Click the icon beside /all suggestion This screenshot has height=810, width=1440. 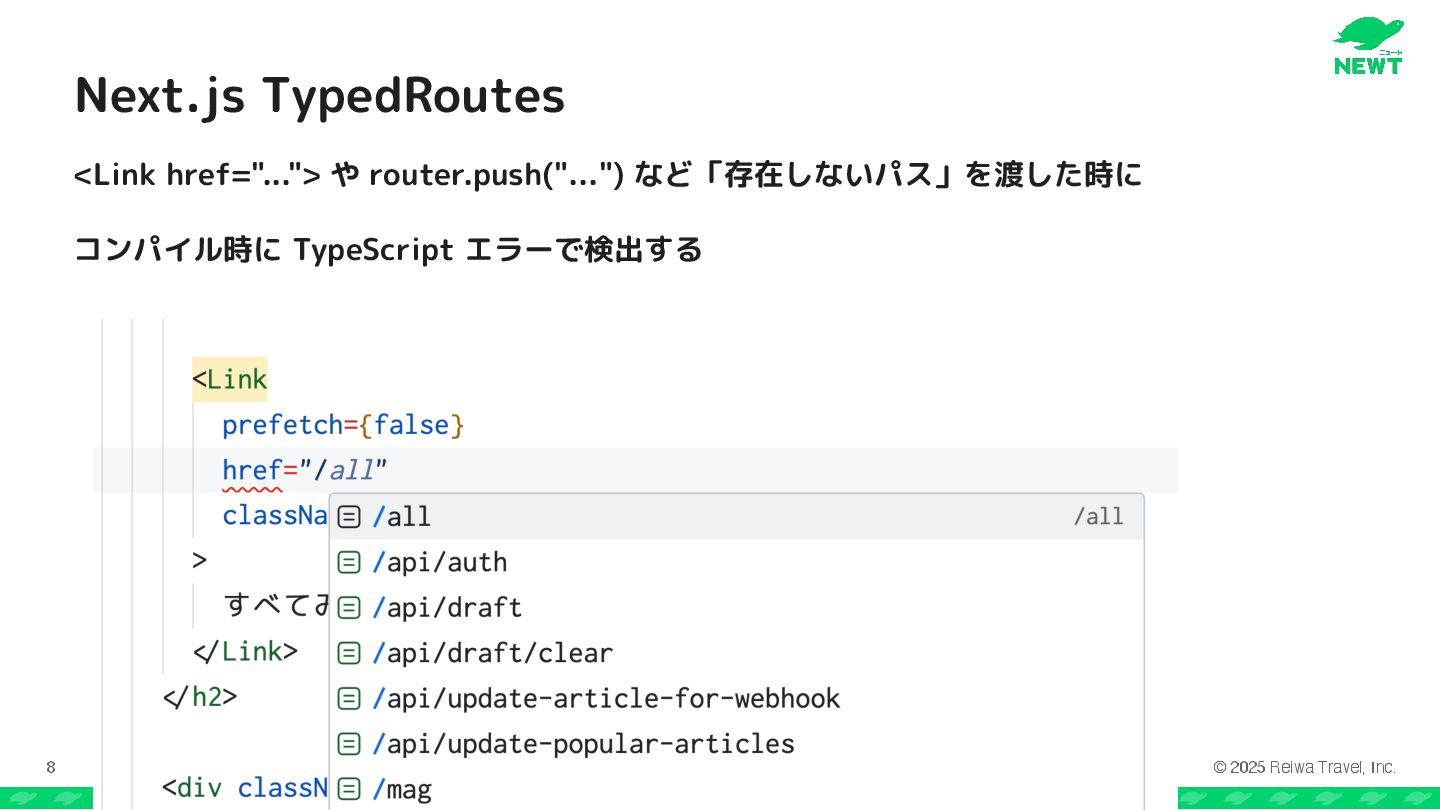[349, 517]
